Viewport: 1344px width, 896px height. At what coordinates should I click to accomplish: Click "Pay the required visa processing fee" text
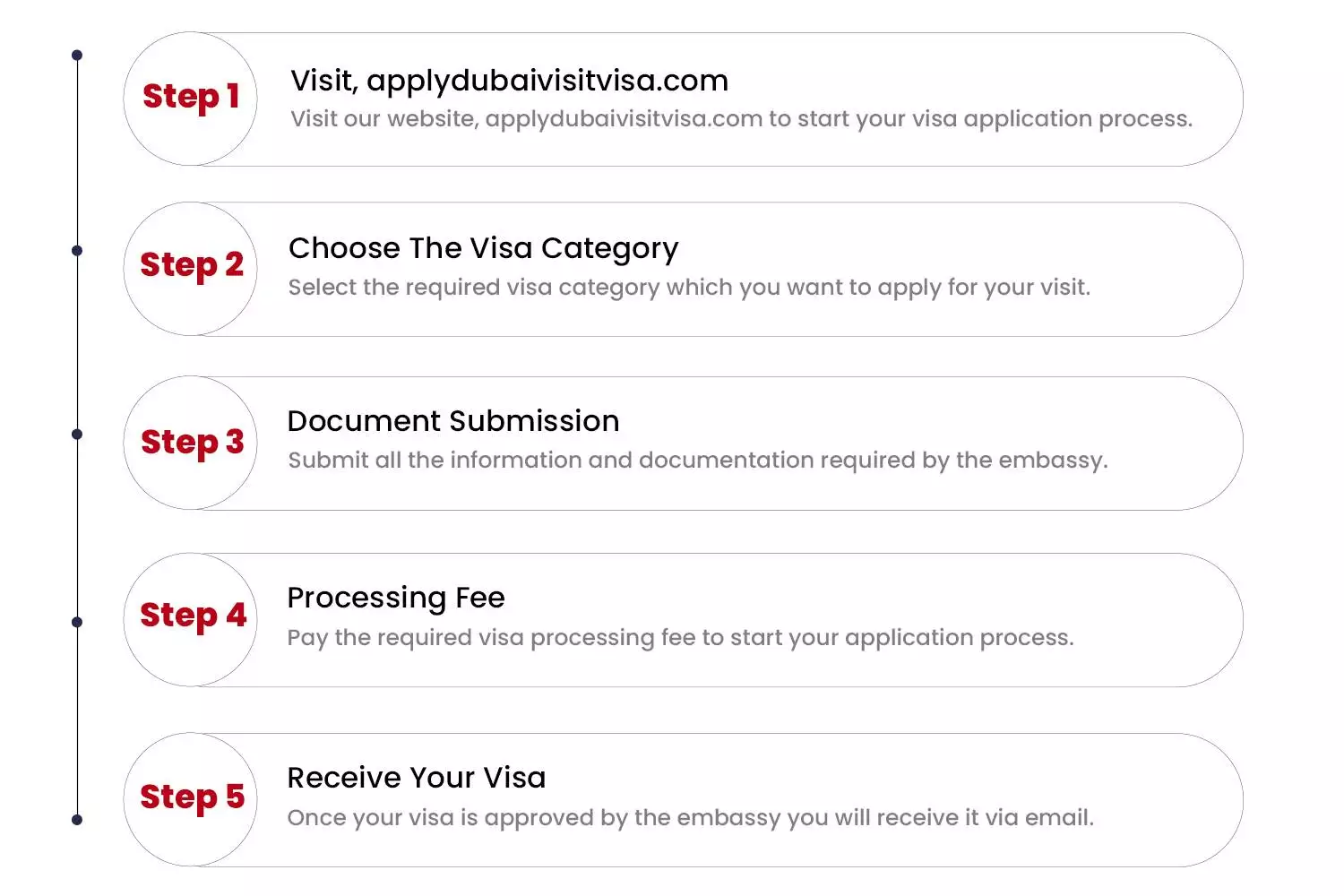(x=680, y=638)
